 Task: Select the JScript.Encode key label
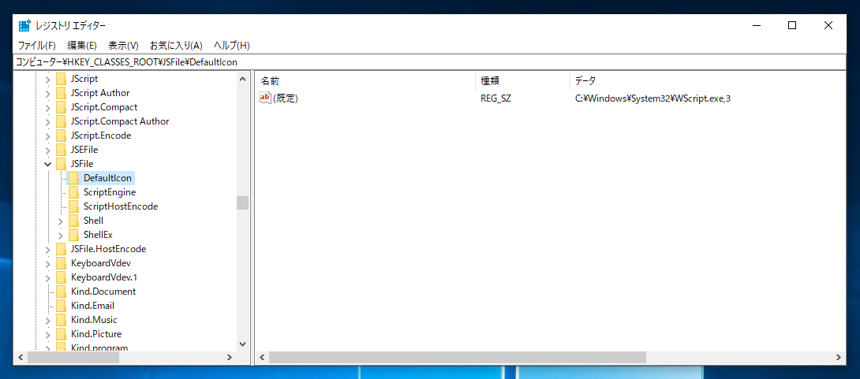click(x=101, y=135)
